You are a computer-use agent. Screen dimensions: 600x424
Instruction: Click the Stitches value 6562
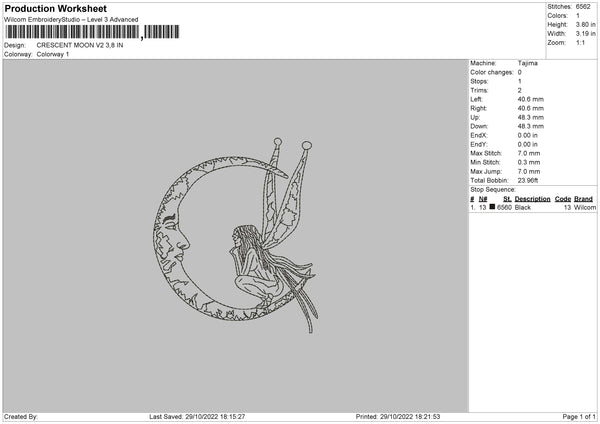click(583, 7)
